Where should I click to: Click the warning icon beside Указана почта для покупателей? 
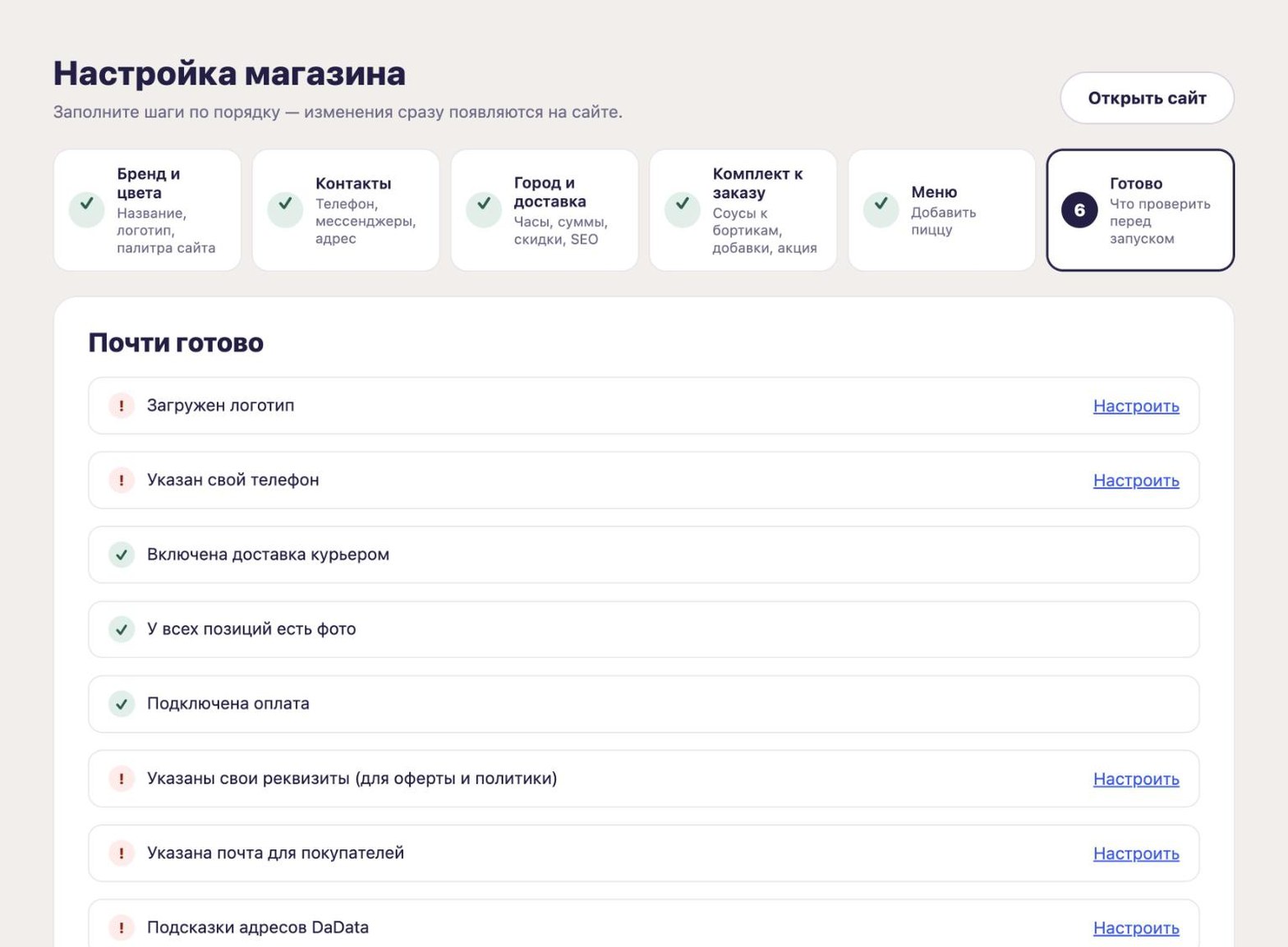[x=122, y=853]
